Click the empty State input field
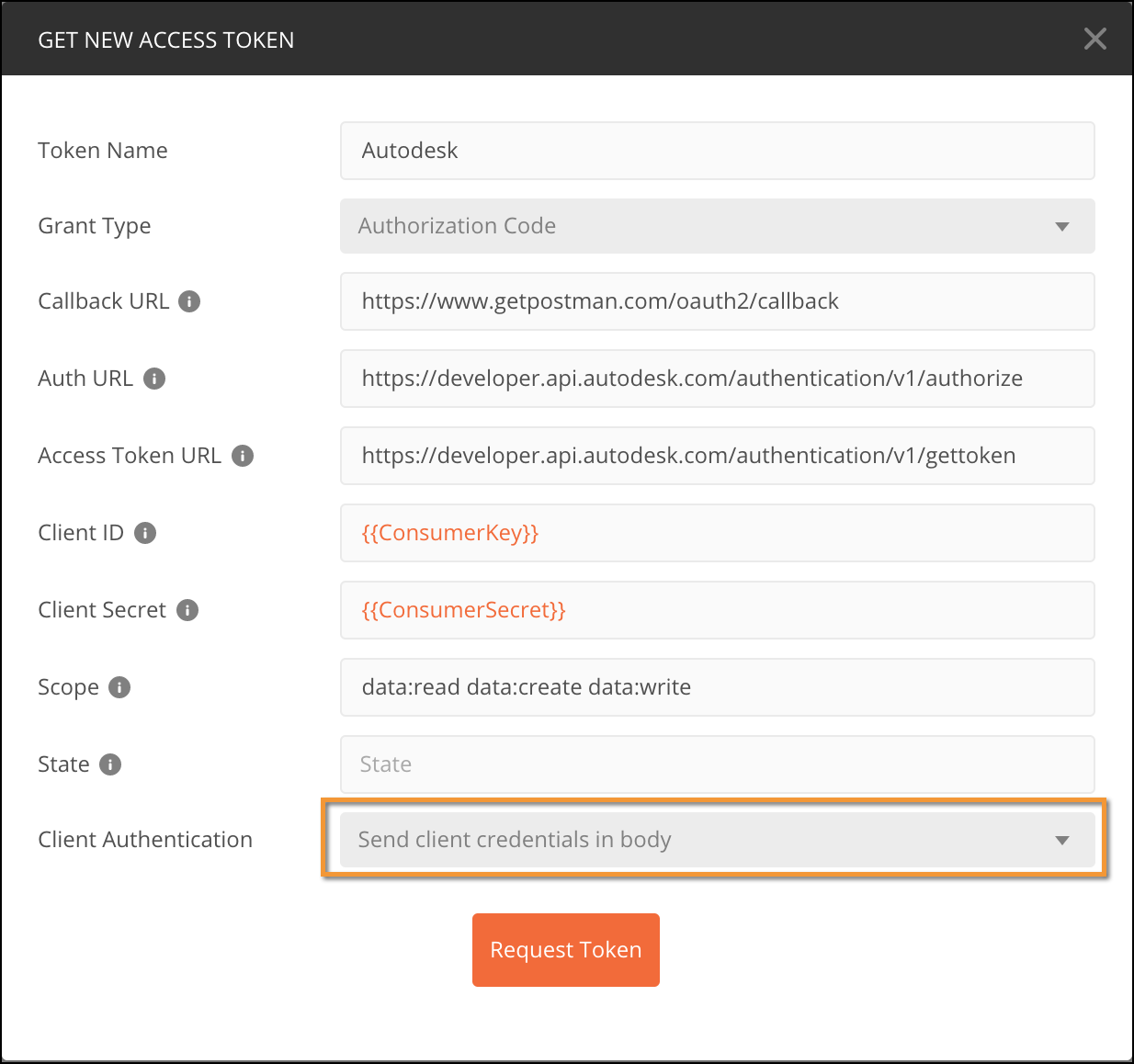Viewport: 1134px width, 1064px height. click(717, 764)
